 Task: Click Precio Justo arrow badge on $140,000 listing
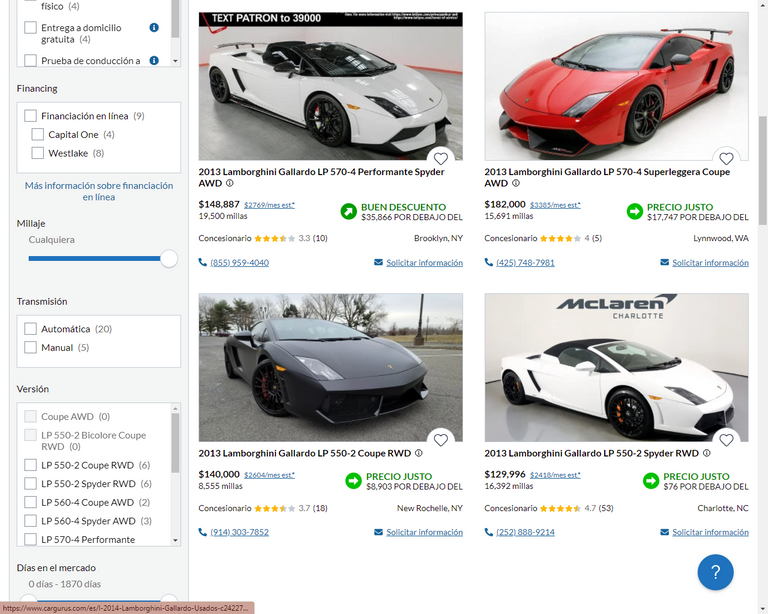(353, 481)
